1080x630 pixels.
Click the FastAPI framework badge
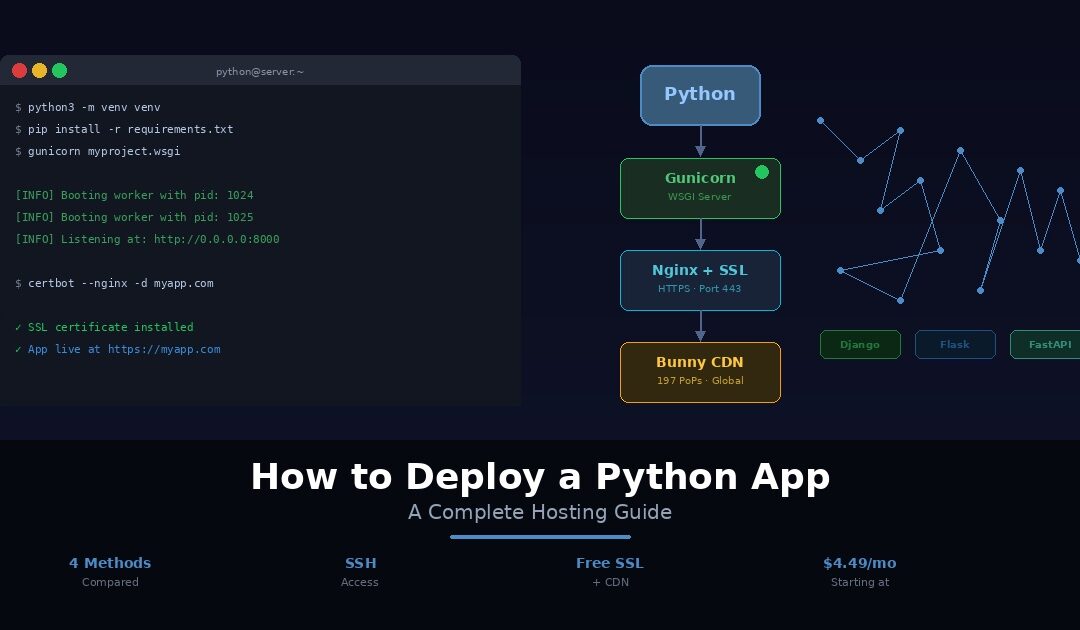[1048, 344]
